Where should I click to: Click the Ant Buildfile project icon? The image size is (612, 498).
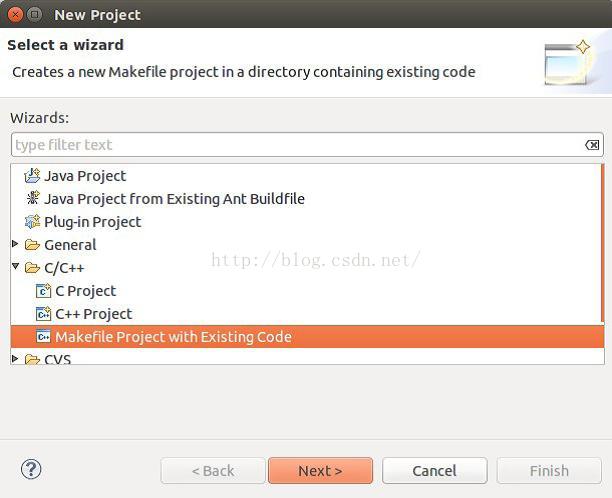[32, 198]
